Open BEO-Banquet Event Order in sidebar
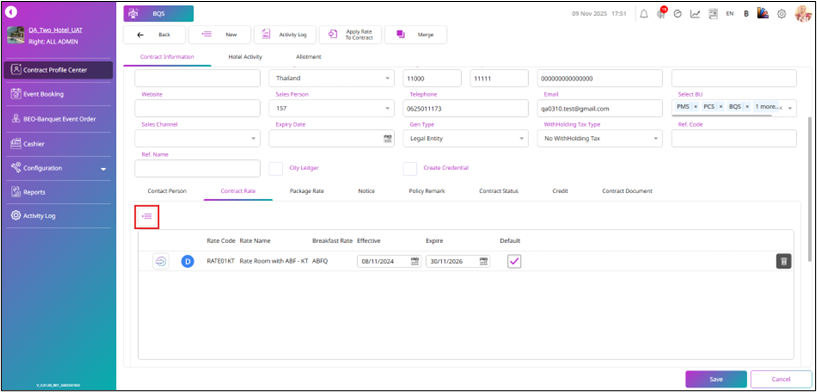Screen dimensions: 817x392 (x=58, y=119)
